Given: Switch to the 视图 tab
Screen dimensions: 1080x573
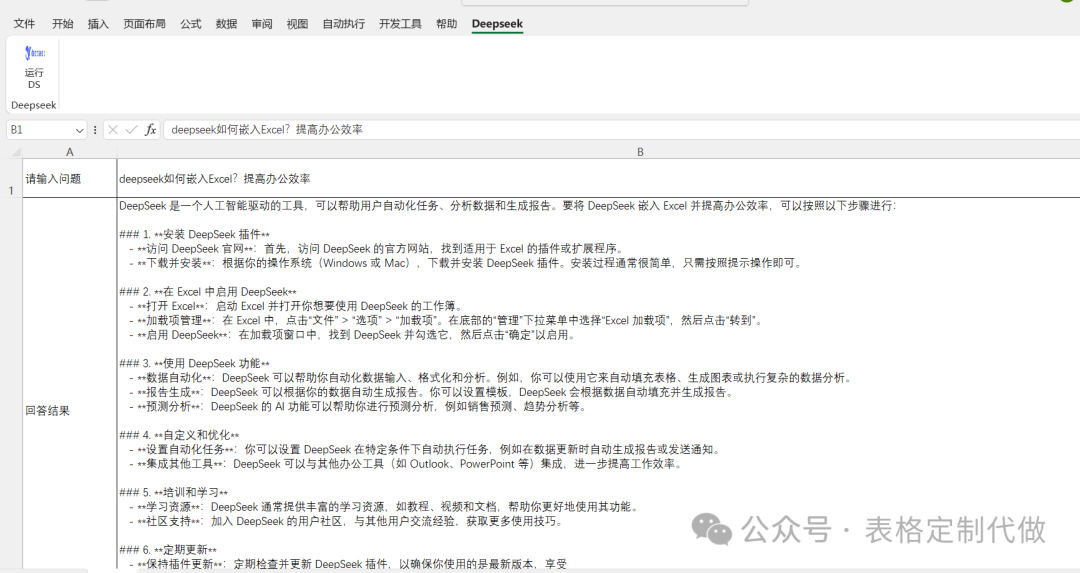Looking at the screenshot, I should click(x=298, y=23).
